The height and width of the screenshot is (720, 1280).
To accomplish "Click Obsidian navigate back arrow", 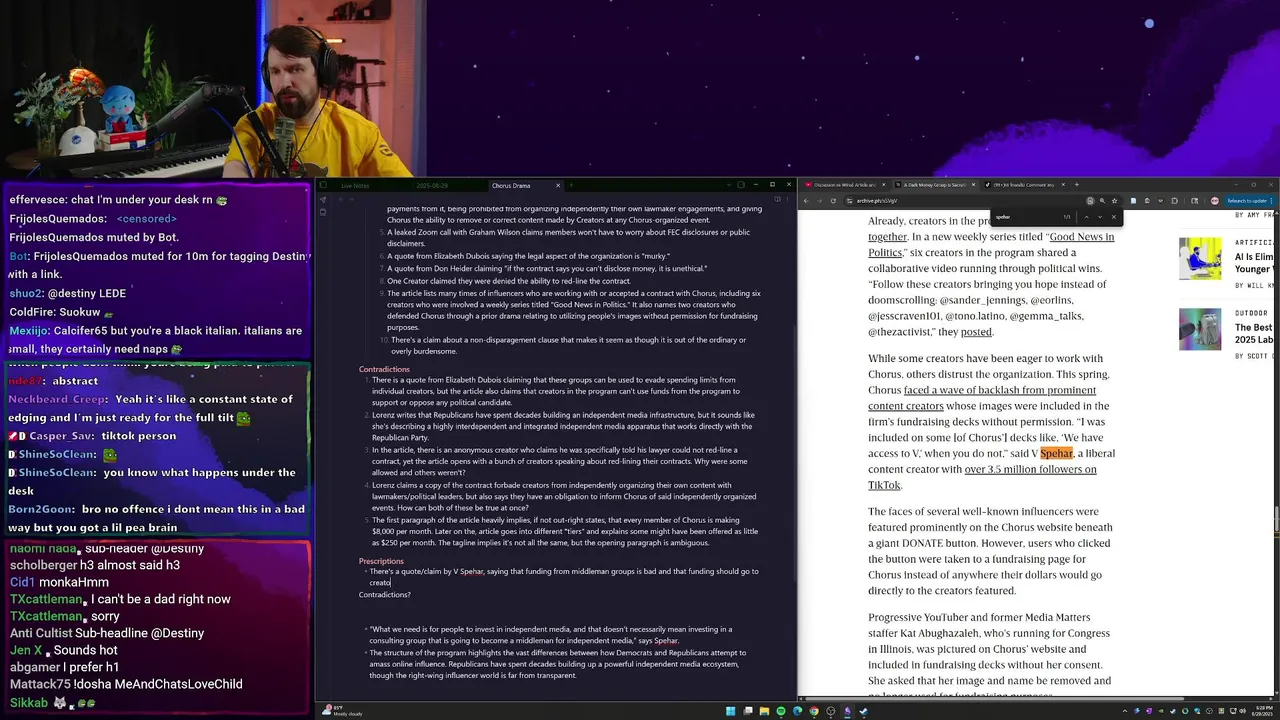I will pos(341,199).
